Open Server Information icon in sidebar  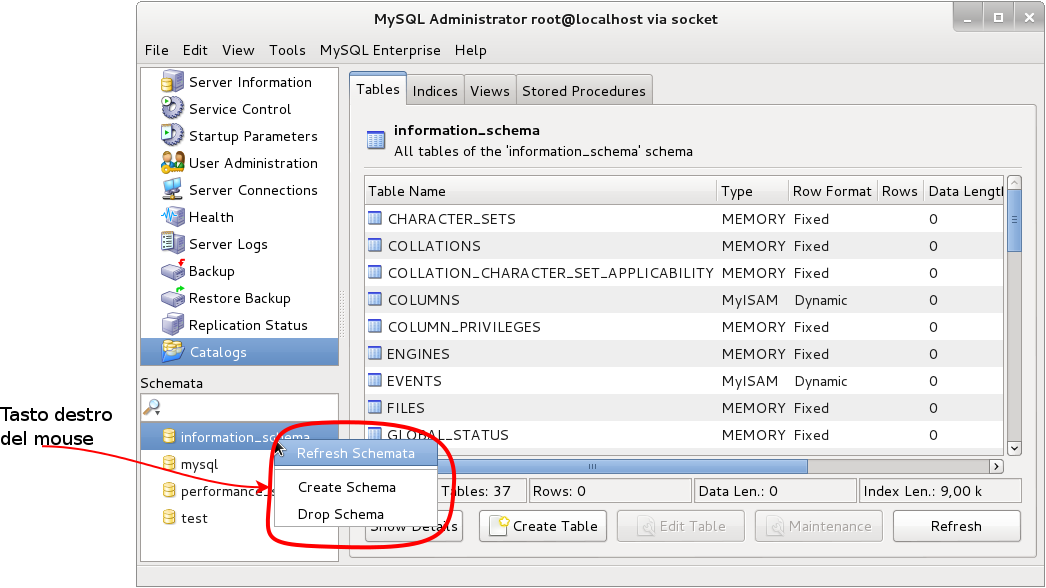pyautogui.click(x=172, y=81)
